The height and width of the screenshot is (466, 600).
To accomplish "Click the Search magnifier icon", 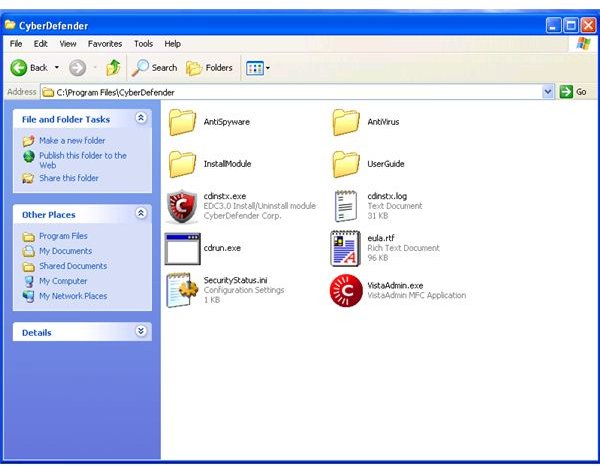I will 140,68.
